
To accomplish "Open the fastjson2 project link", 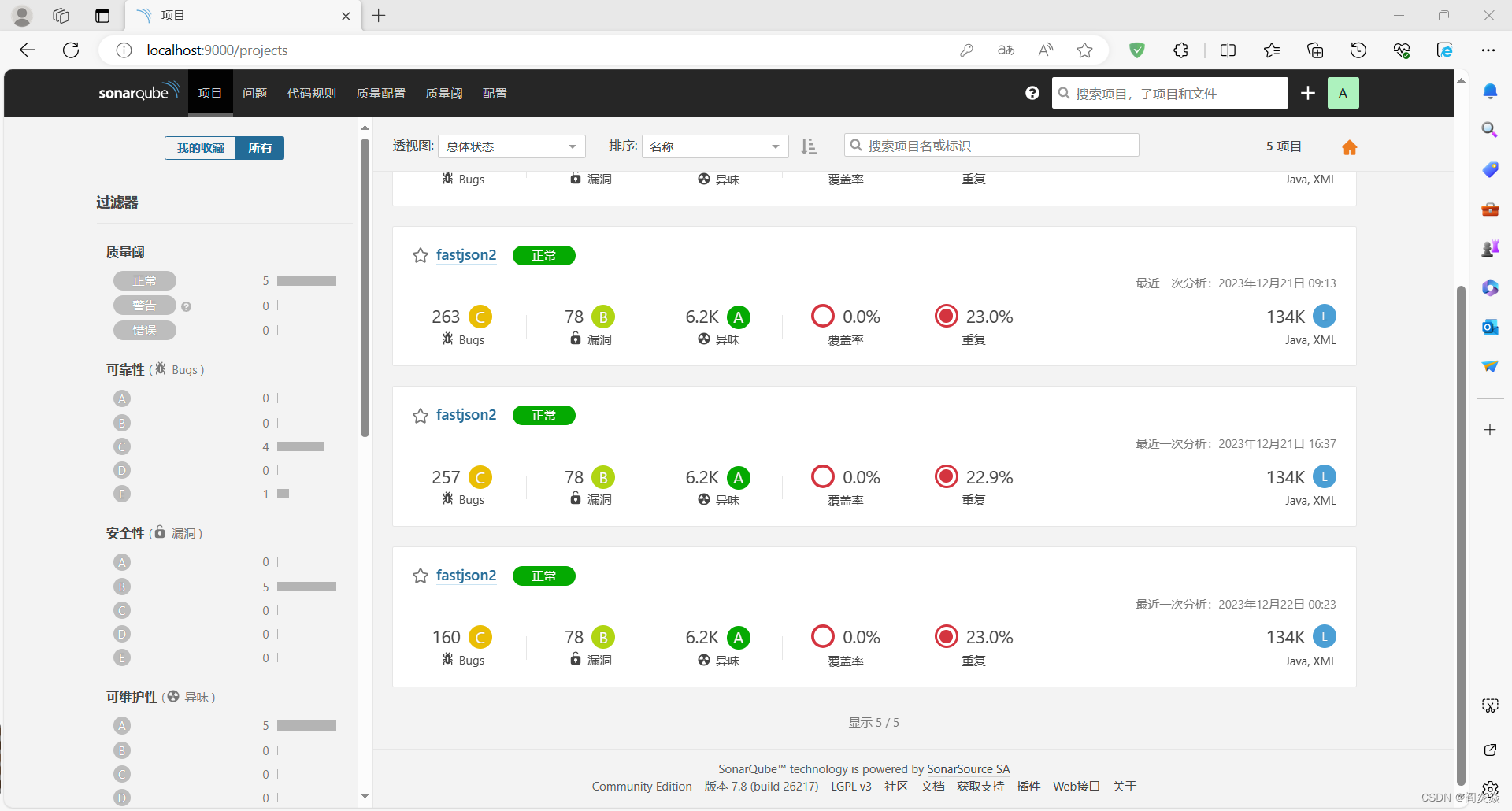I will (465, 255).
